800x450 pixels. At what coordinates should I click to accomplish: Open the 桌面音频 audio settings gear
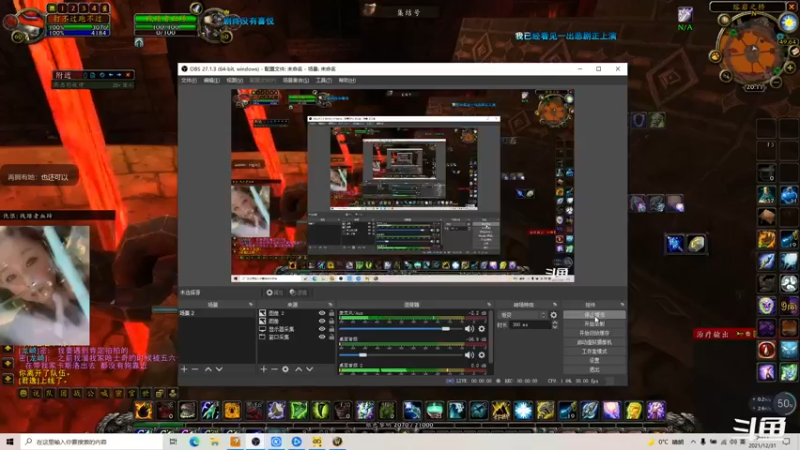(x=481, y=355)
